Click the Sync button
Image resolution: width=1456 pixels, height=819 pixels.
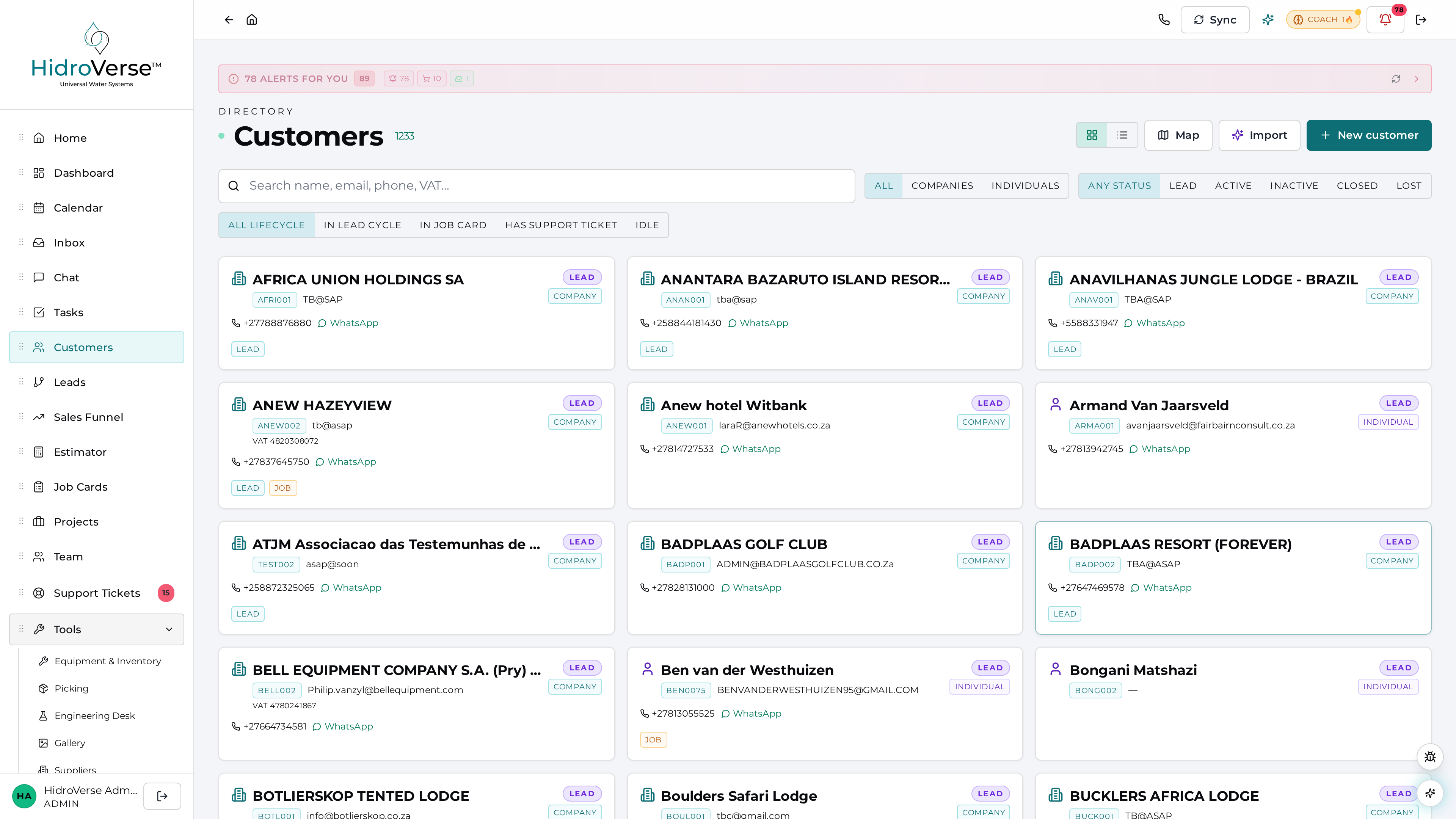click(x=1214, y=20)
